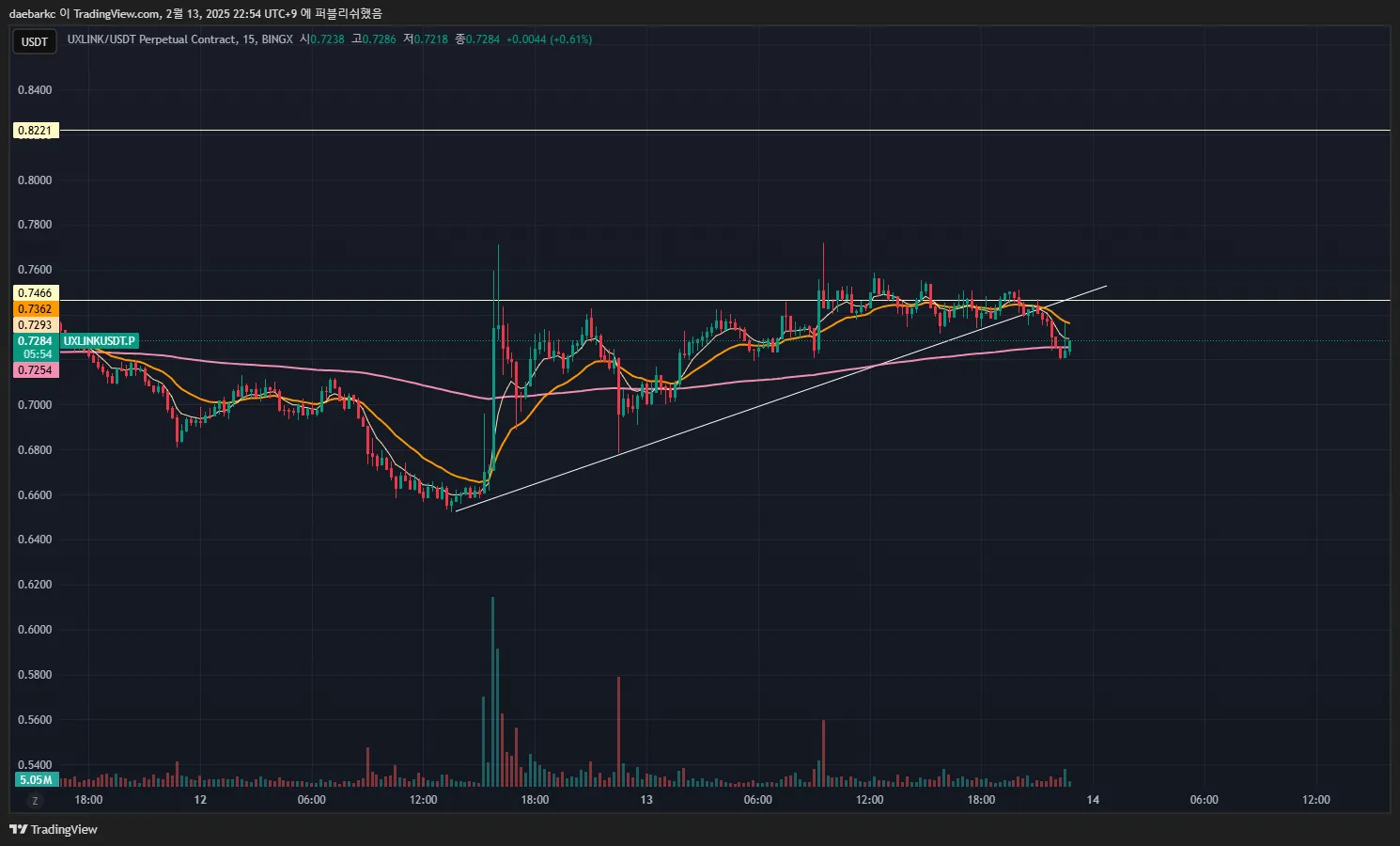Image resolution: width=1400 pixels, height=846 pixels.
Task: Click the TradingView logo in footer
Action: tap(54, 829)
